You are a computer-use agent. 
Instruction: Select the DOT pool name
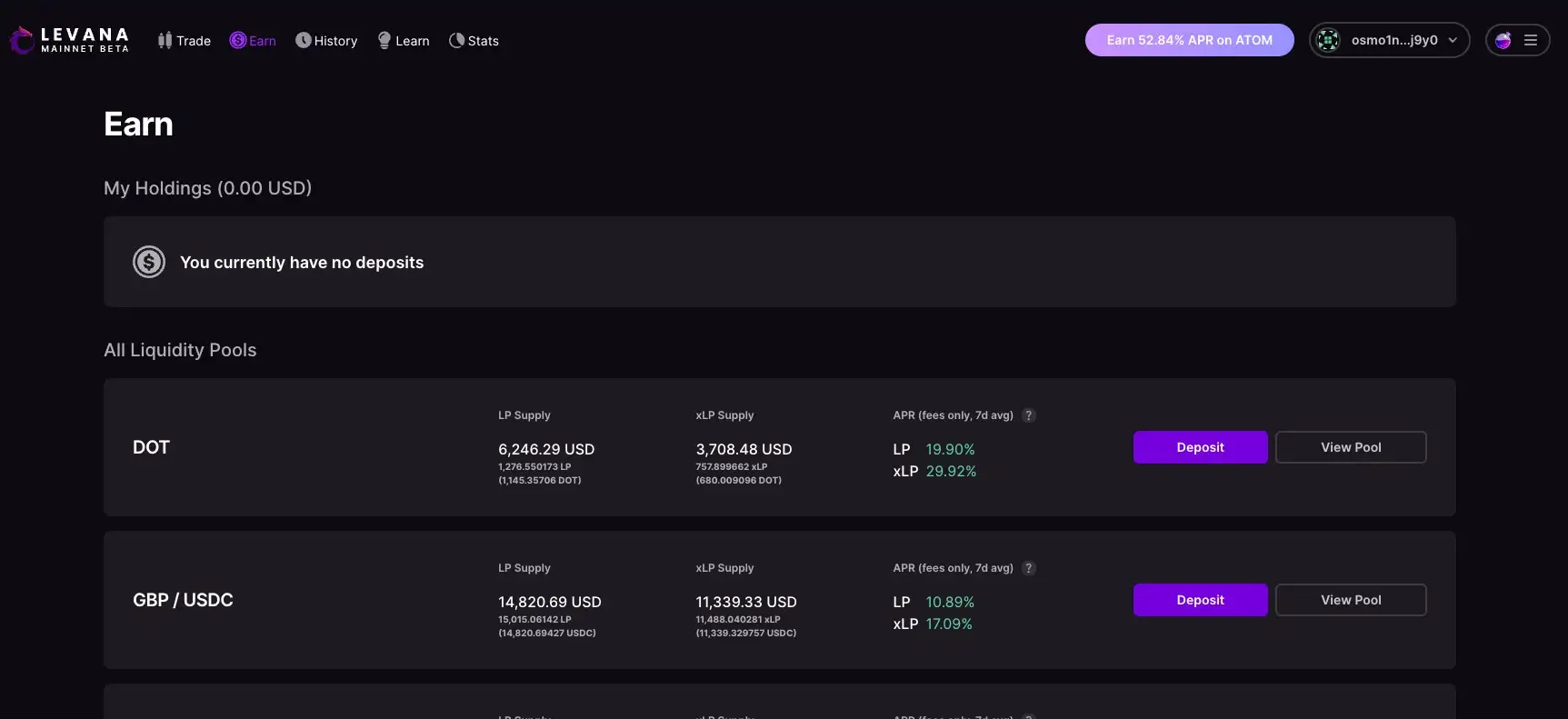click(x=152, y=447)
